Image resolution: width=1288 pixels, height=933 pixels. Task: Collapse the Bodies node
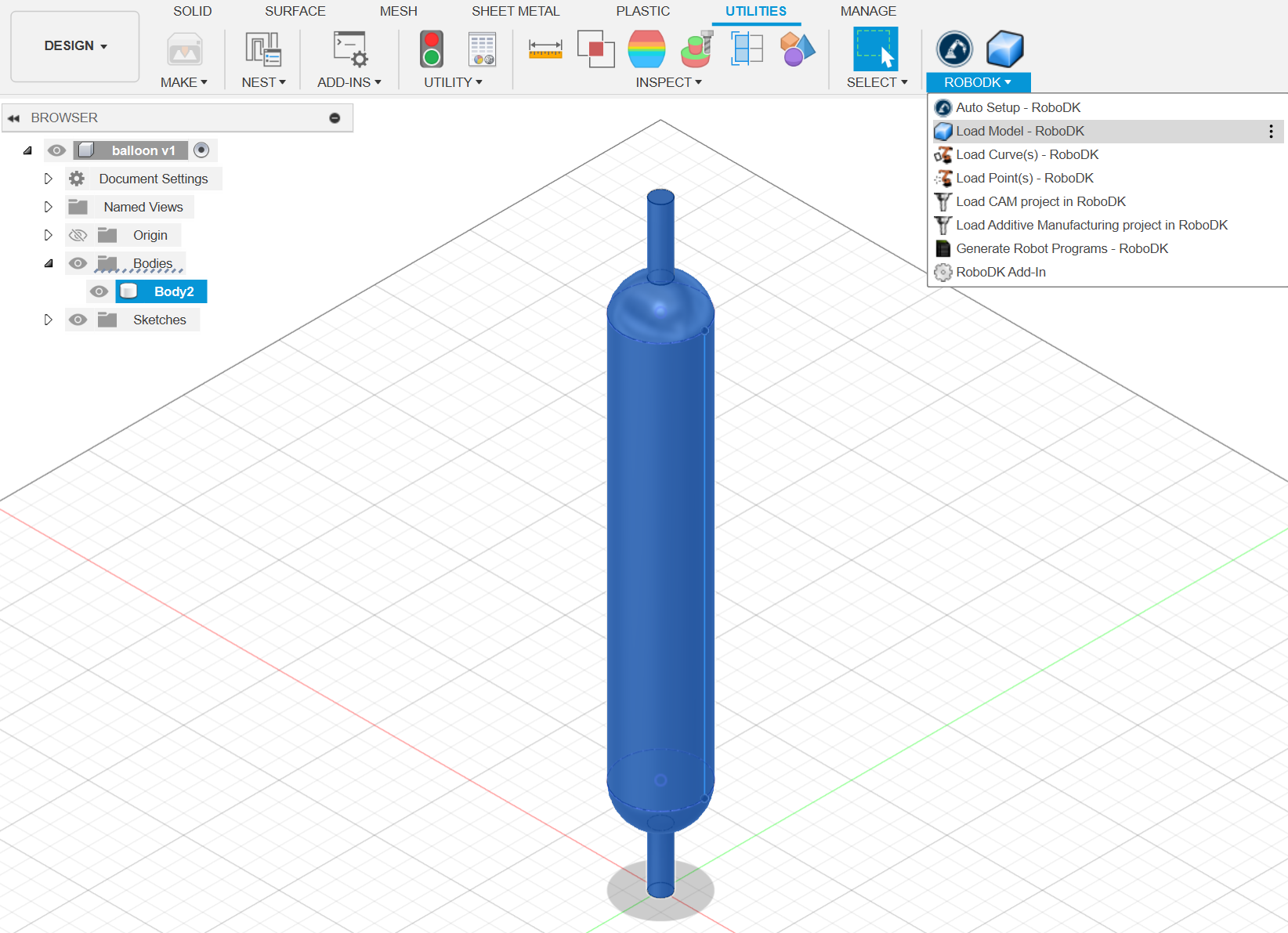click(x=49, y=263)
